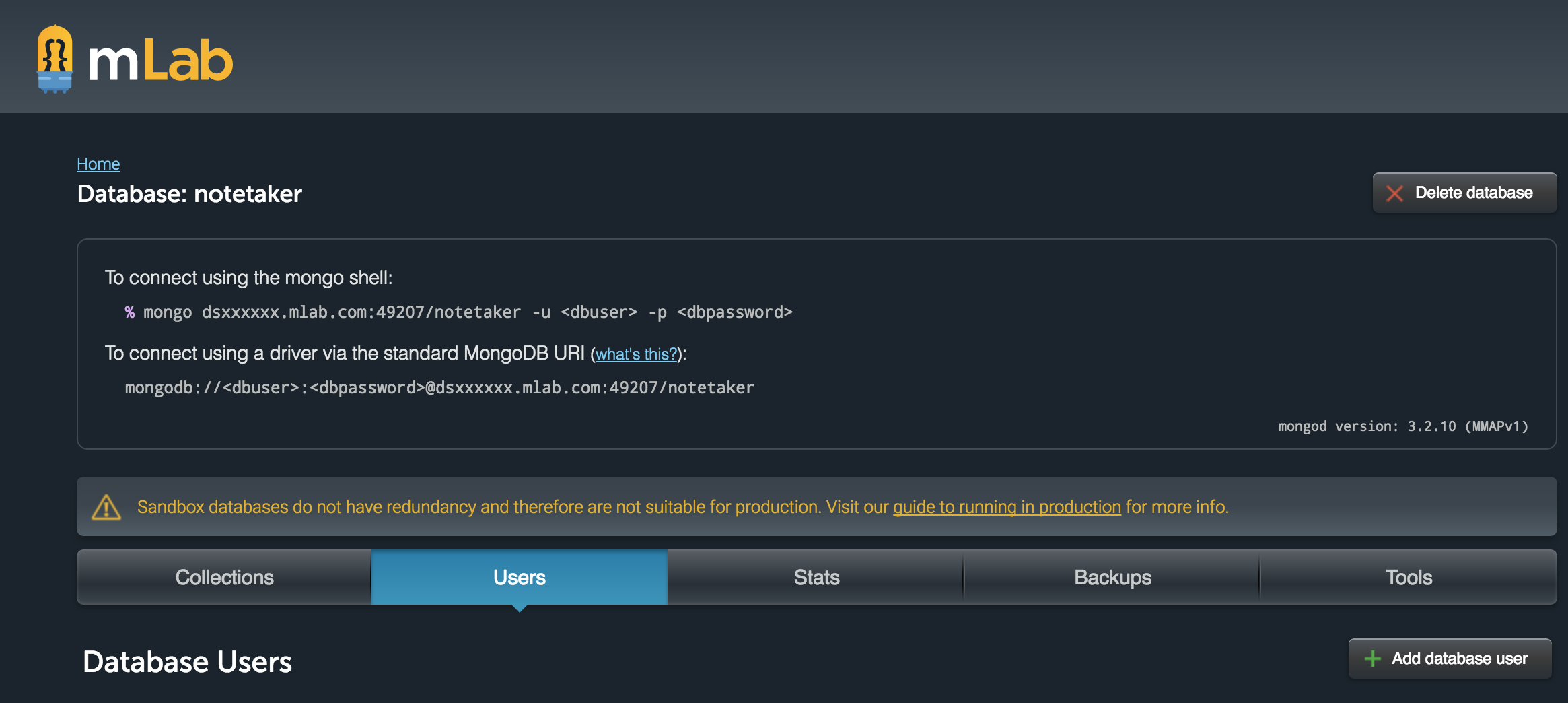
Task: Click the green plus add icon
Action: click(x=1372, y=659)
